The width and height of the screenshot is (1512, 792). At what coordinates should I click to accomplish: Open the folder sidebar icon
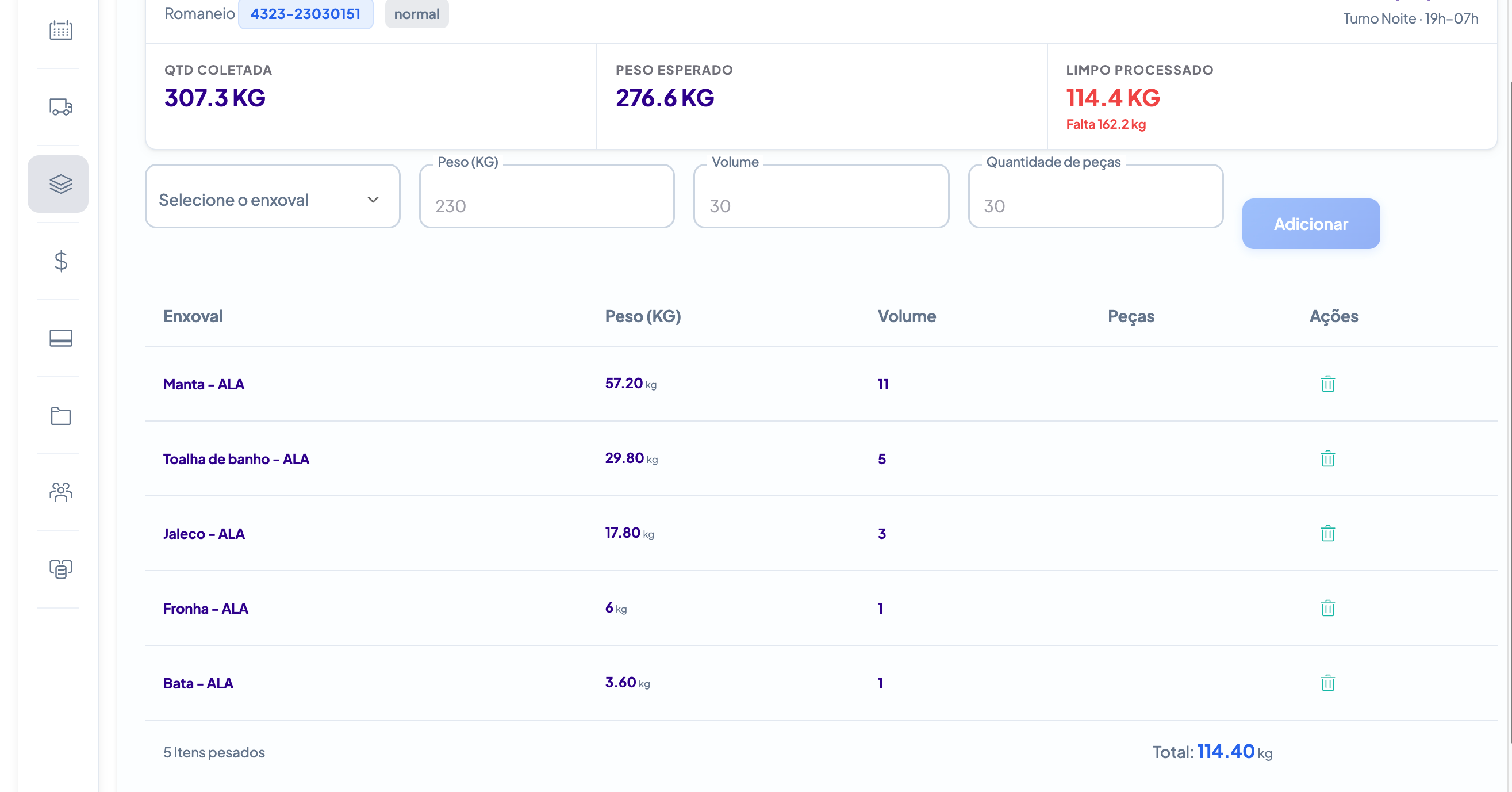pos(60,416)
